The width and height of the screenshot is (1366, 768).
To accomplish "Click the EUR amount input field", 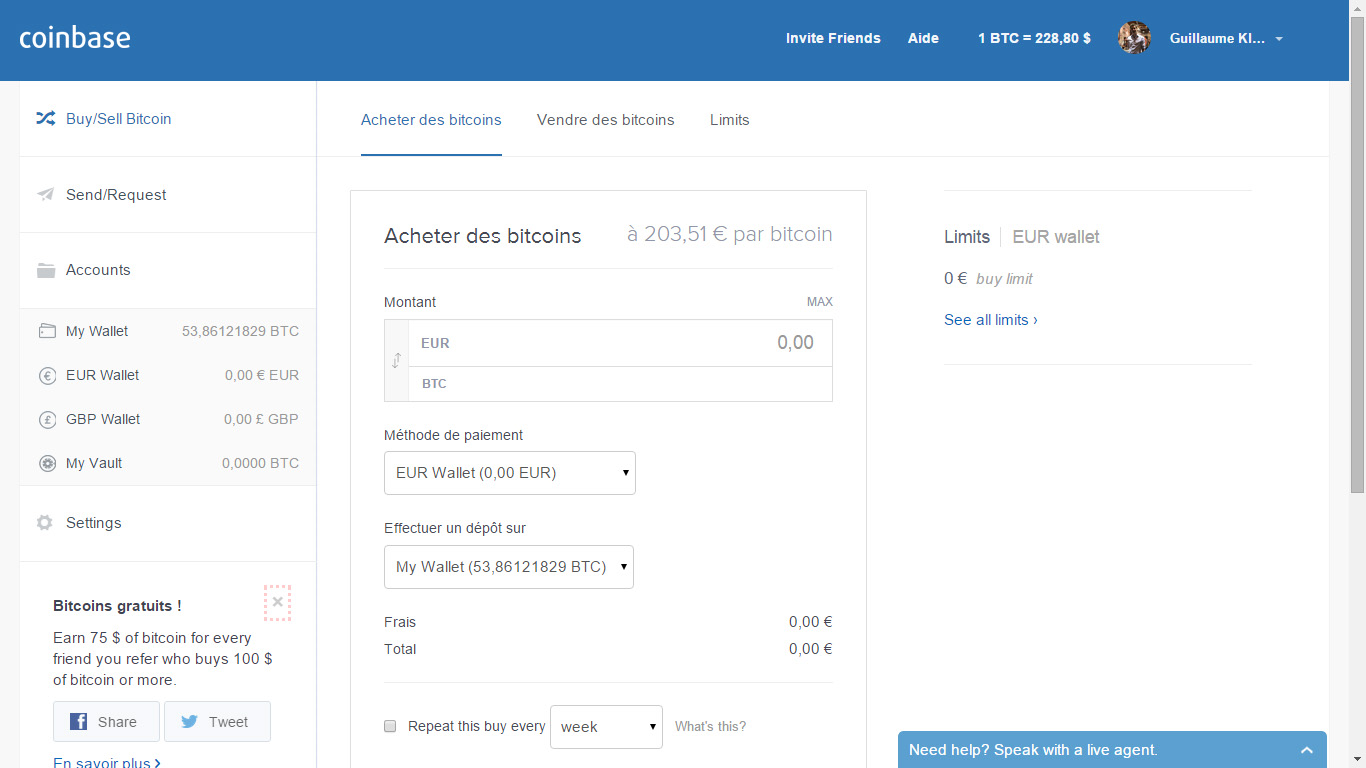I will click(x=620, y=343).
